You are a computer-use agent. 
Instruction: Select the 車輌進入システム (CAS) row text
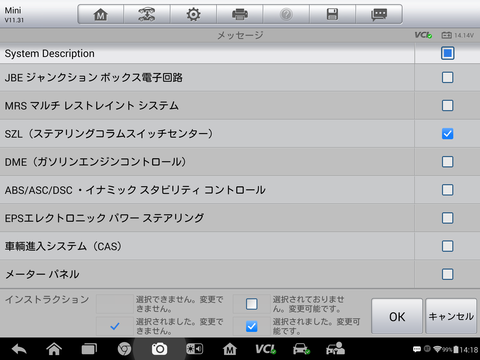pyautogui.click(x=63, y=246)
